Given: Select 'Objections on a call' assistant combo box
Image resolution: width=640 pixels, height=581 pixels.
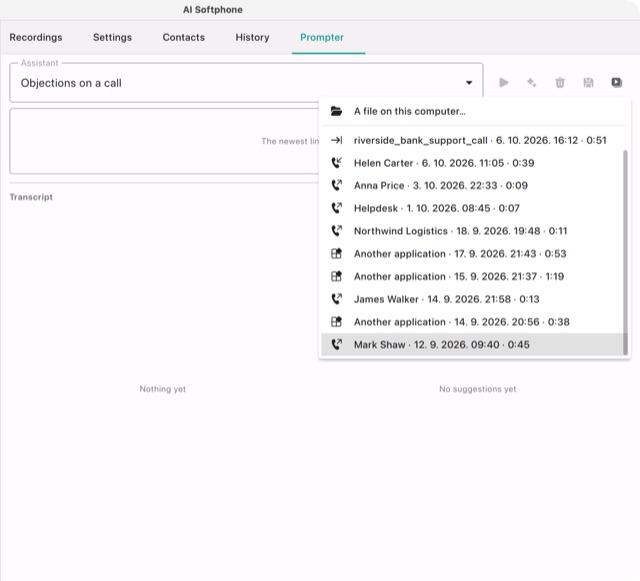Looking at the screenshot, I should [x=247, y=82].
